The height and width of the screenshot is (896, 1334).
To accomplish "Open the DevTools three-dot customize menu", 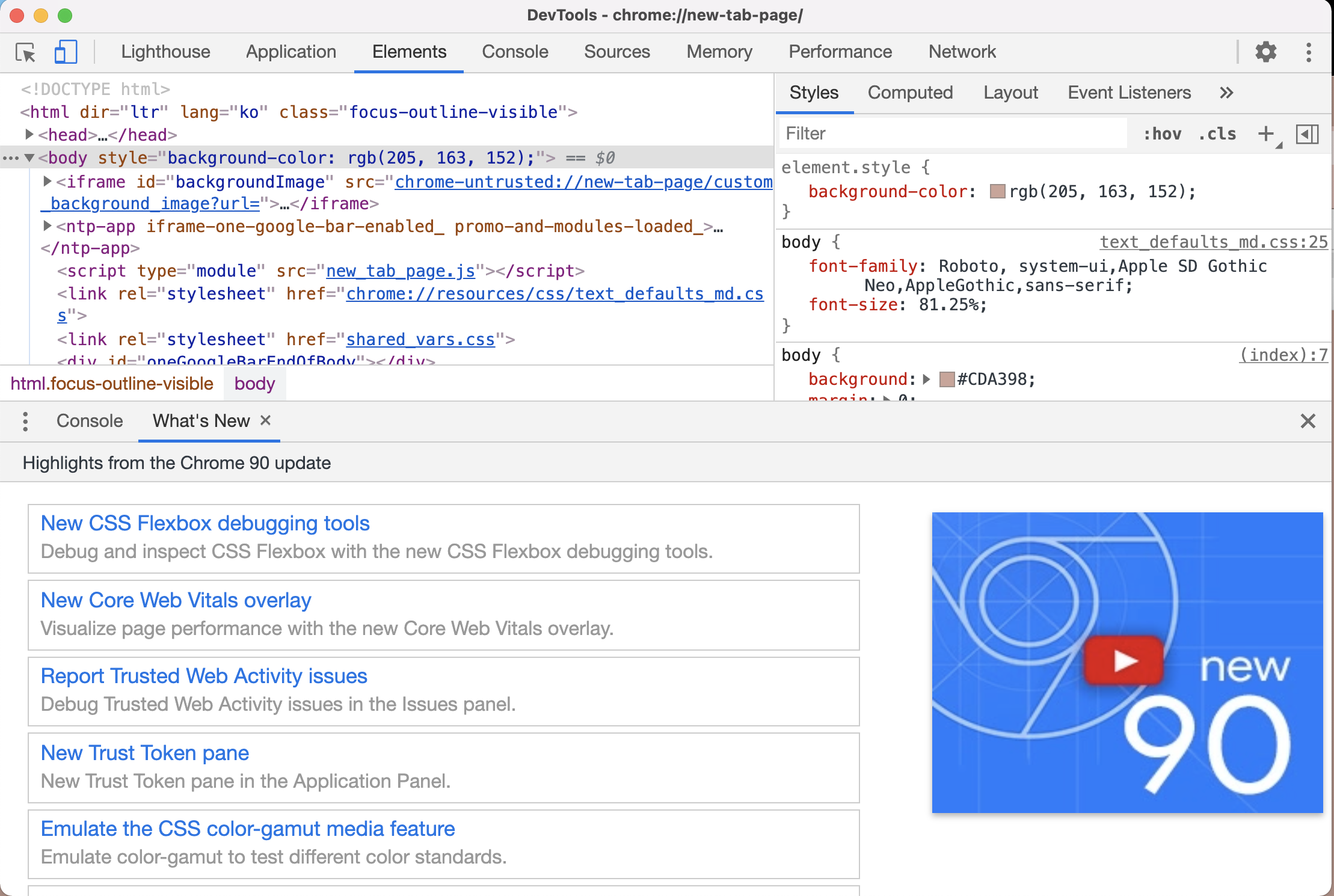I will (1308, 52).
